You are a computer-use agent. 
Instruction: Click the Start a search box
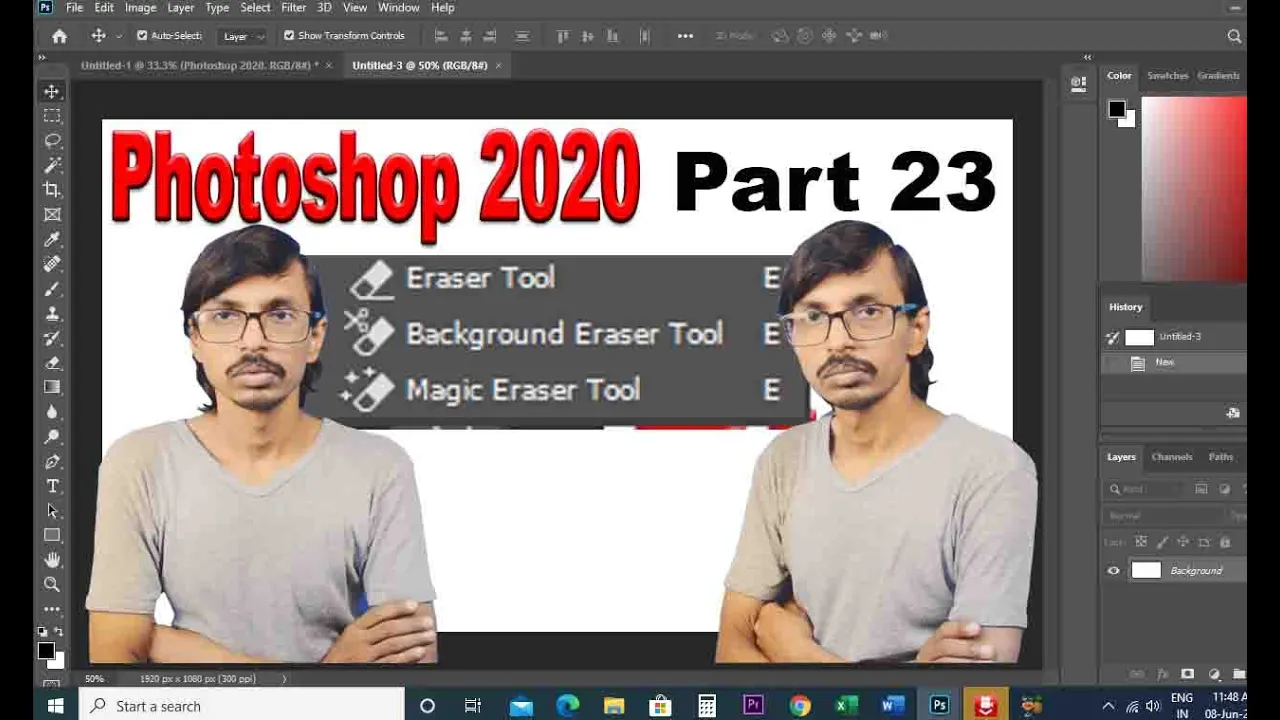coord(241,706)
